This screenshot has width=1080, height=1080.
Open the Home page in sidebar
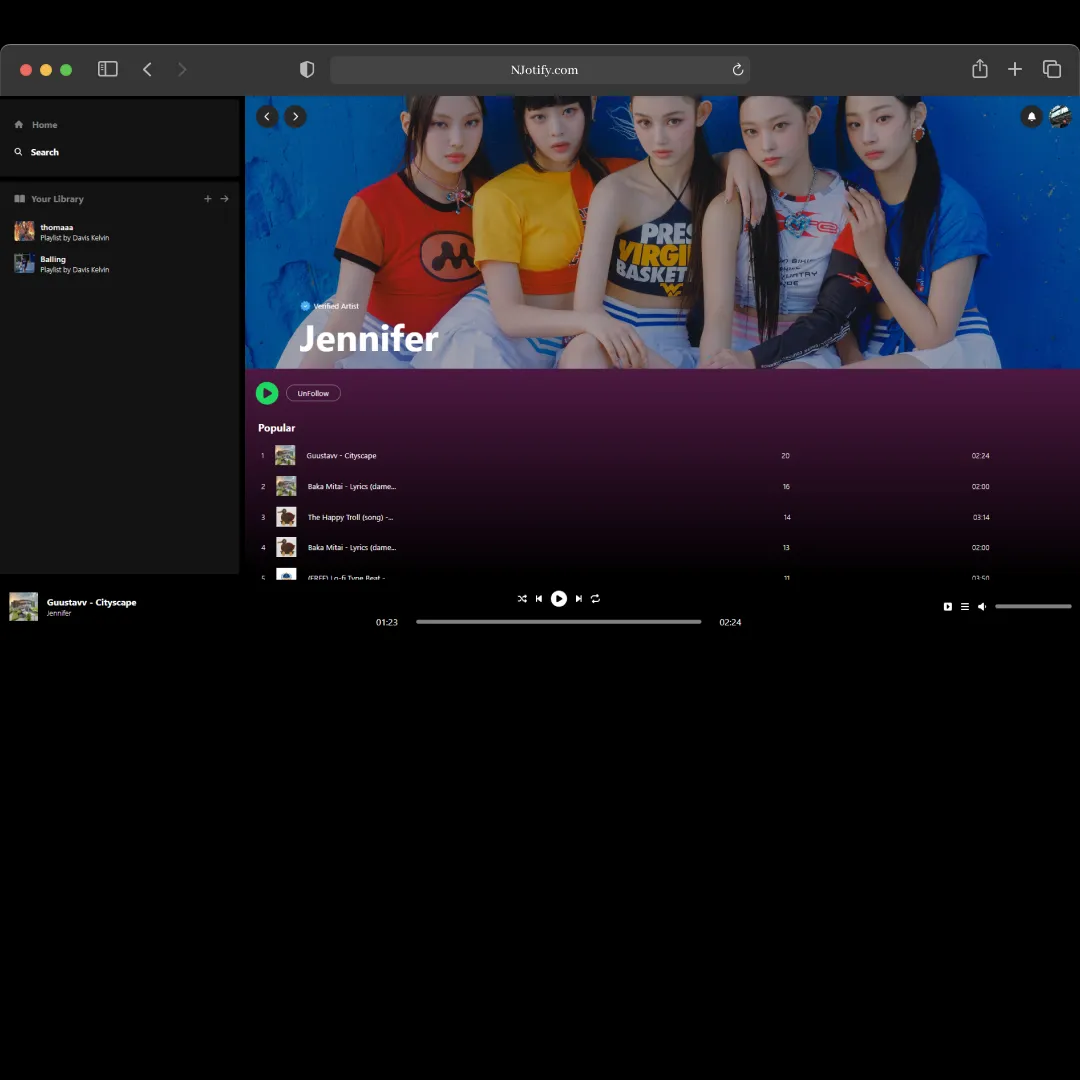[36, 125]
